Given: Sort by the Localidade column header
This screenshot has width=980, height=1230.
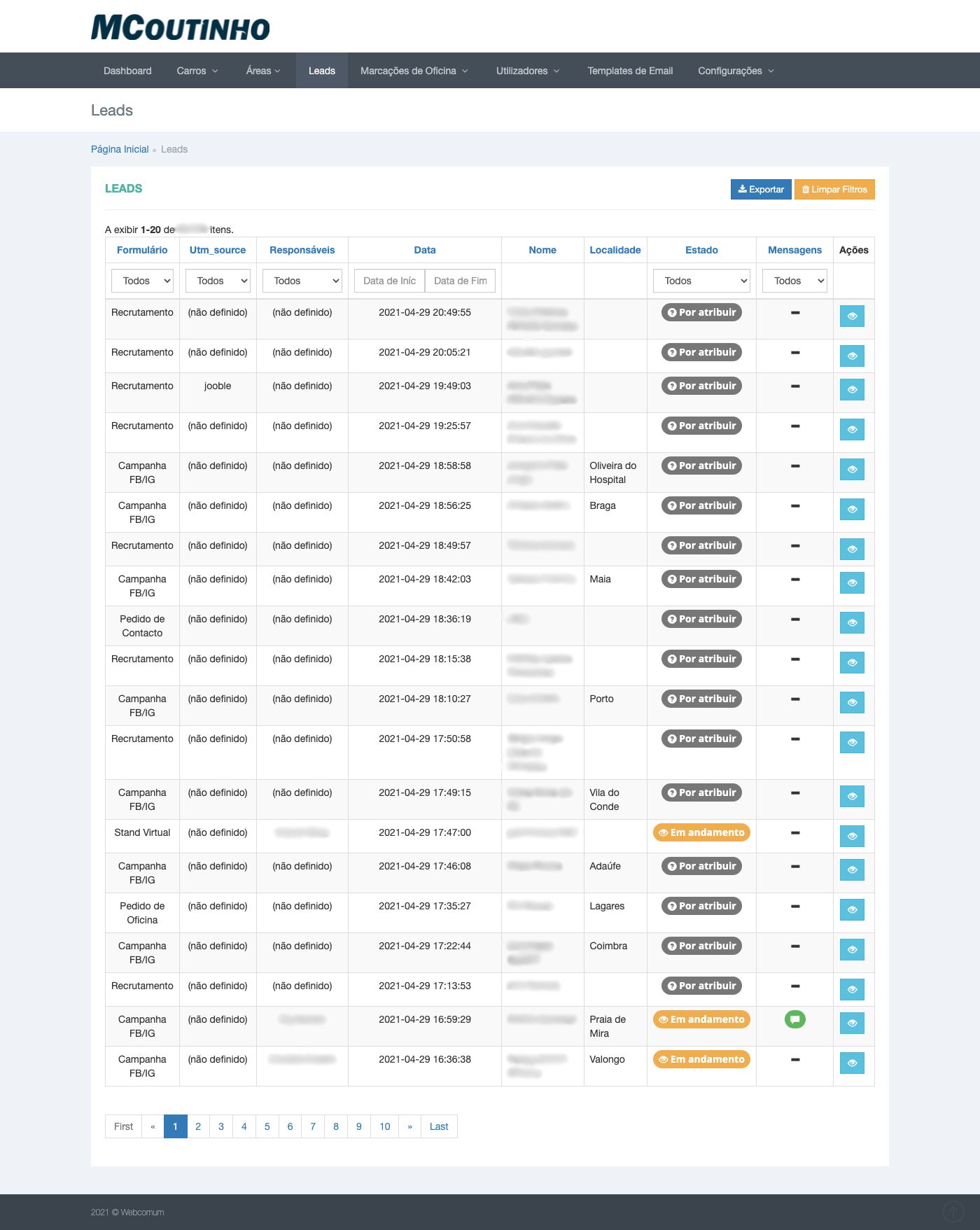Looking at the screenshot, I should pyautogui.click(x=615, y=250).
